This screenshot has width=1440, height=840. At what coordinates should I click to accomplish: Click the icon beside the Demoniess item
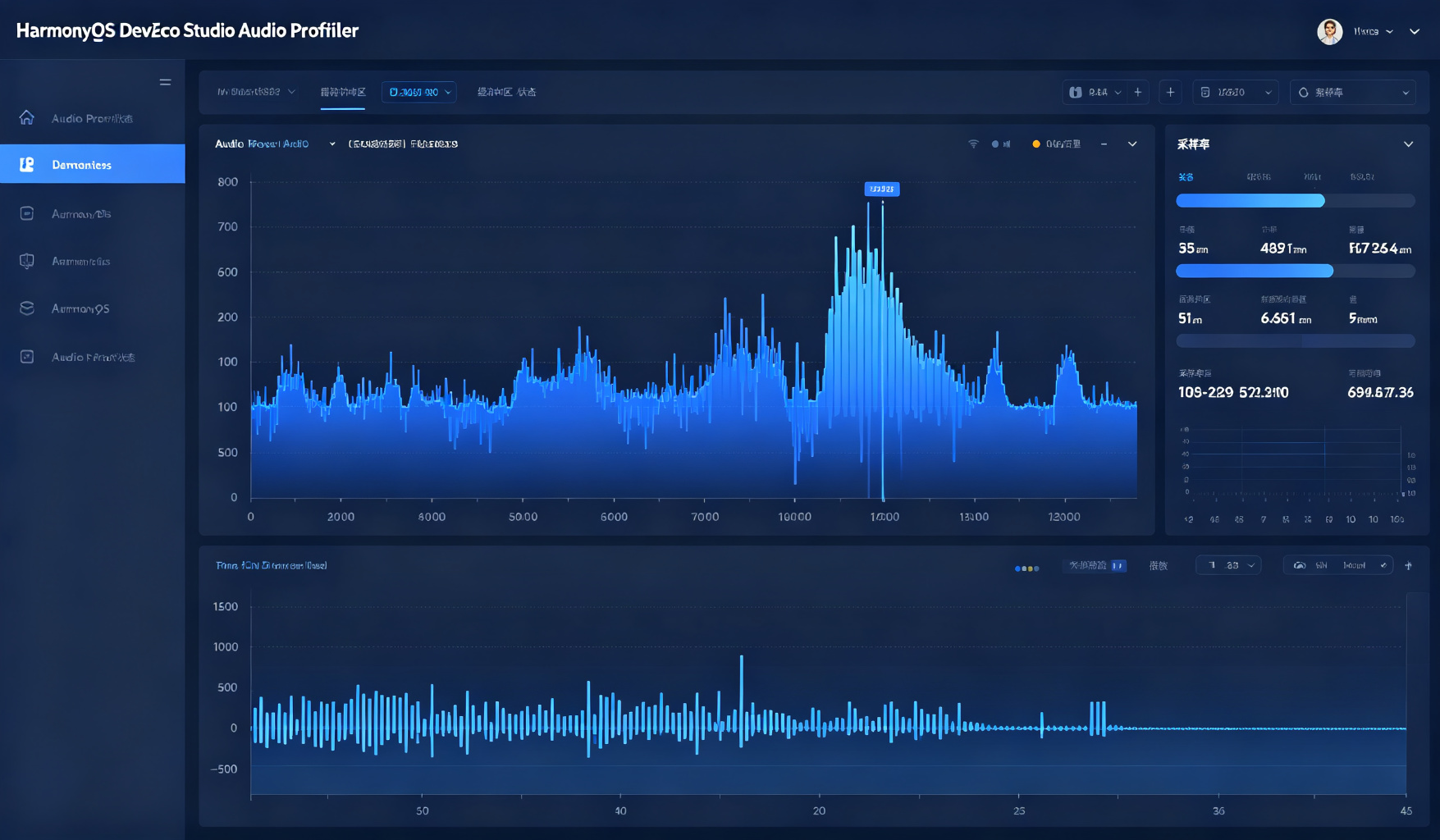(27, 164)
